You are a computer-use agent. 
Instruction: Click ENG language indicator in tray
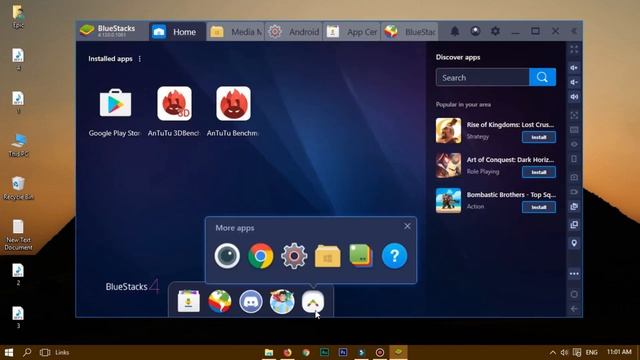591,352
